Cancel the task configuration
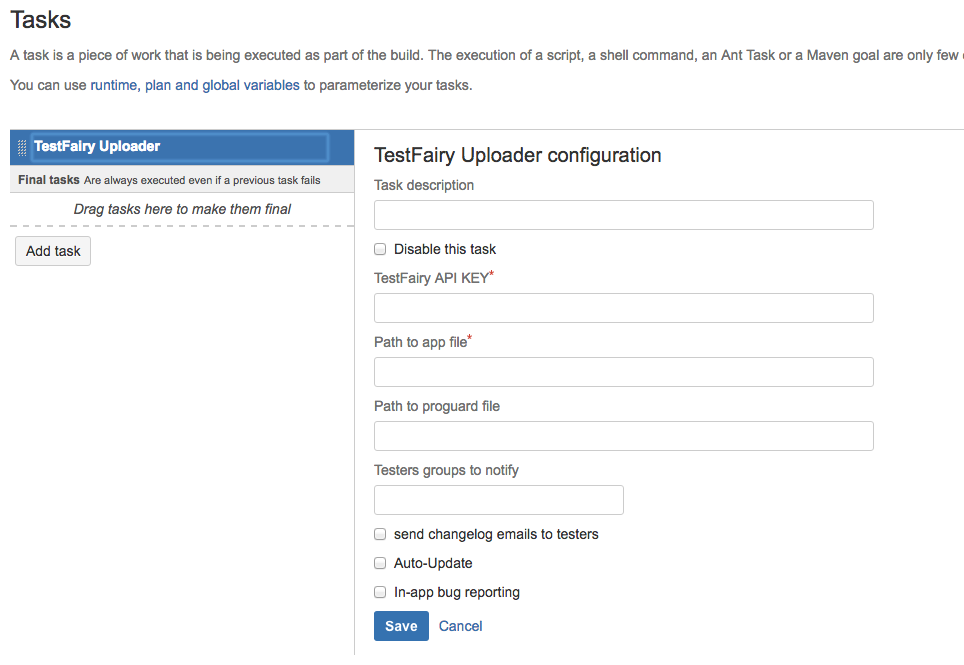964x665 pixels. [x=460, y=625]
